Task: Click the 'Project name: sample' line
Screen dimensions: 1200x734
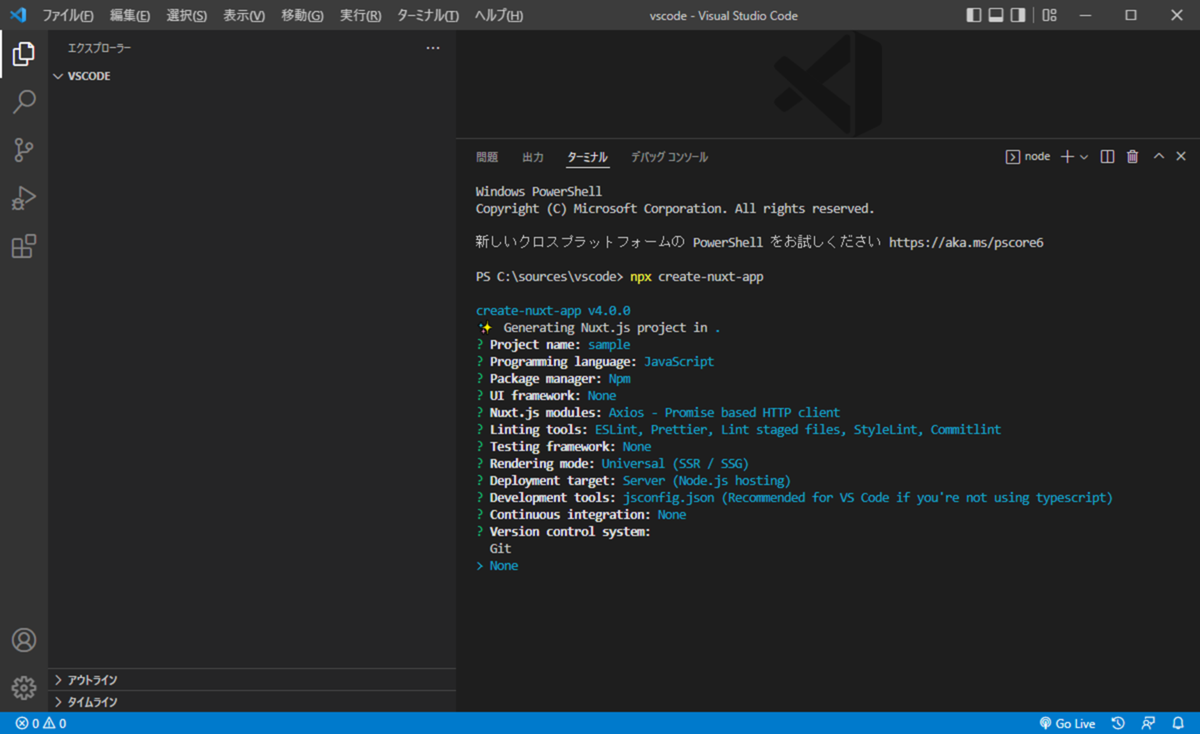Action: tap(553, 345)
